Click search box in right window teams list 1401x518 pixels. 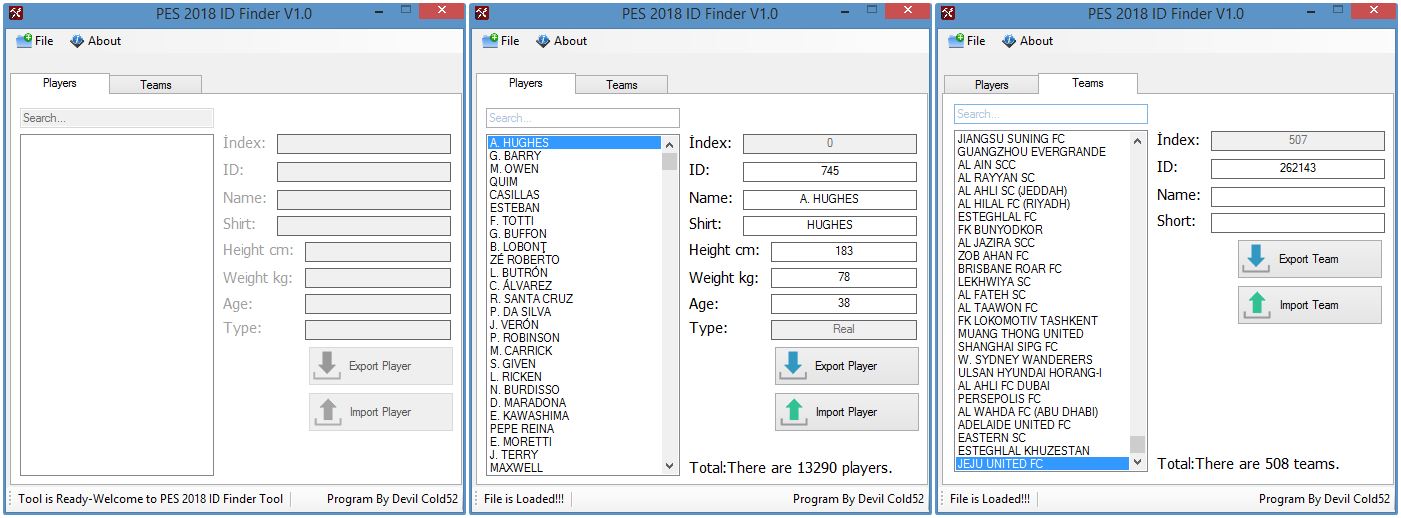pos(1050,114)
